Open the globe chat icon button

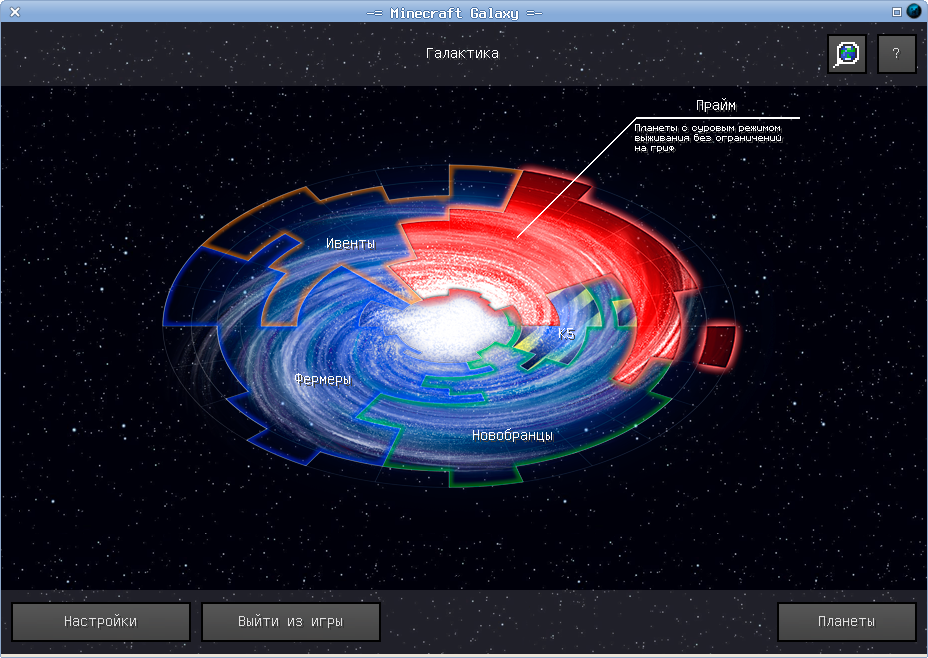point(847,54)
